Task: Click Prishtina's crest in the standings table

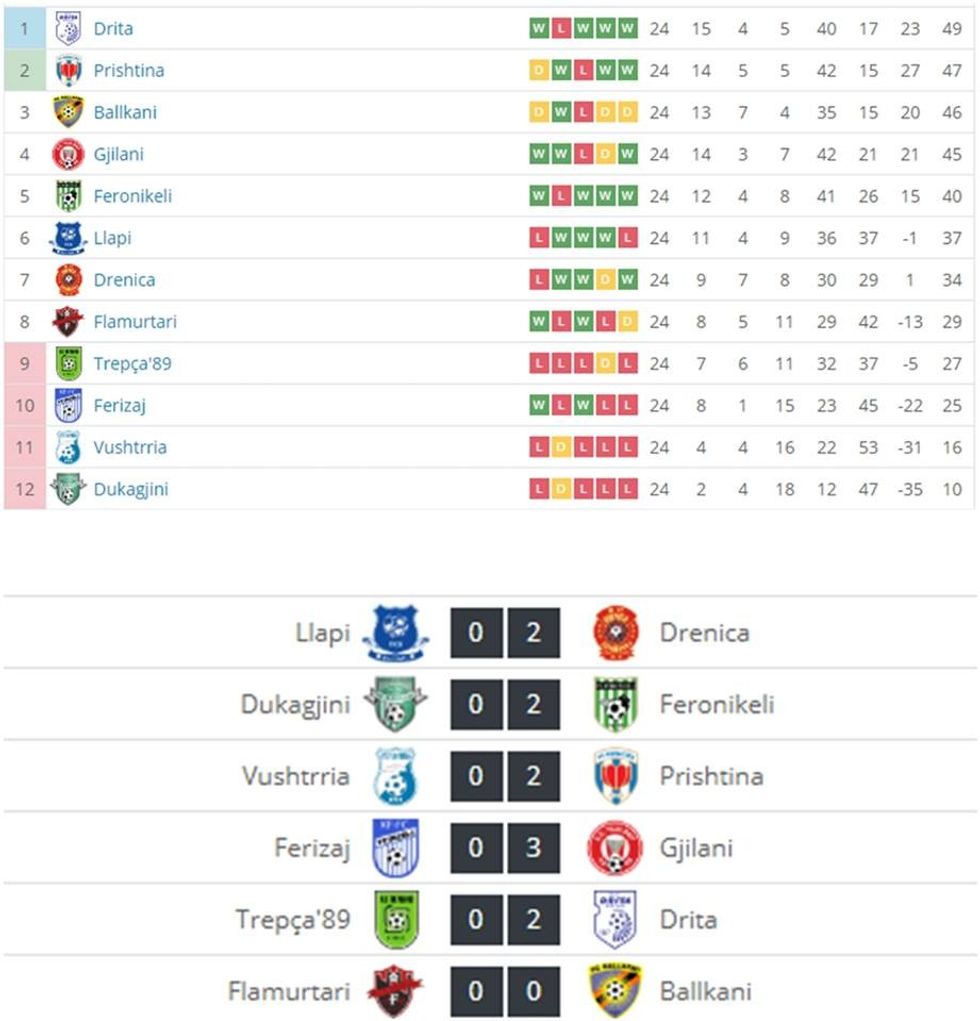Action: [68, 71]
